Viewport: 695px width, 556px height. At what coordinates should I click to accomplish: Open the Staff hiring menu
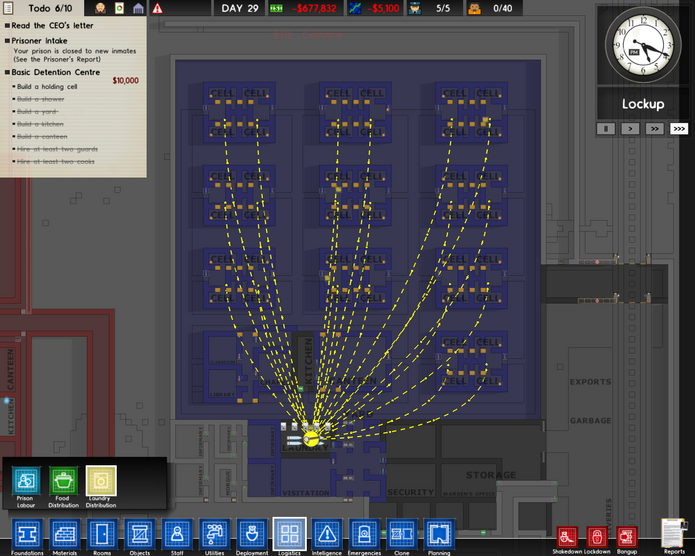(x=177, y=534)
